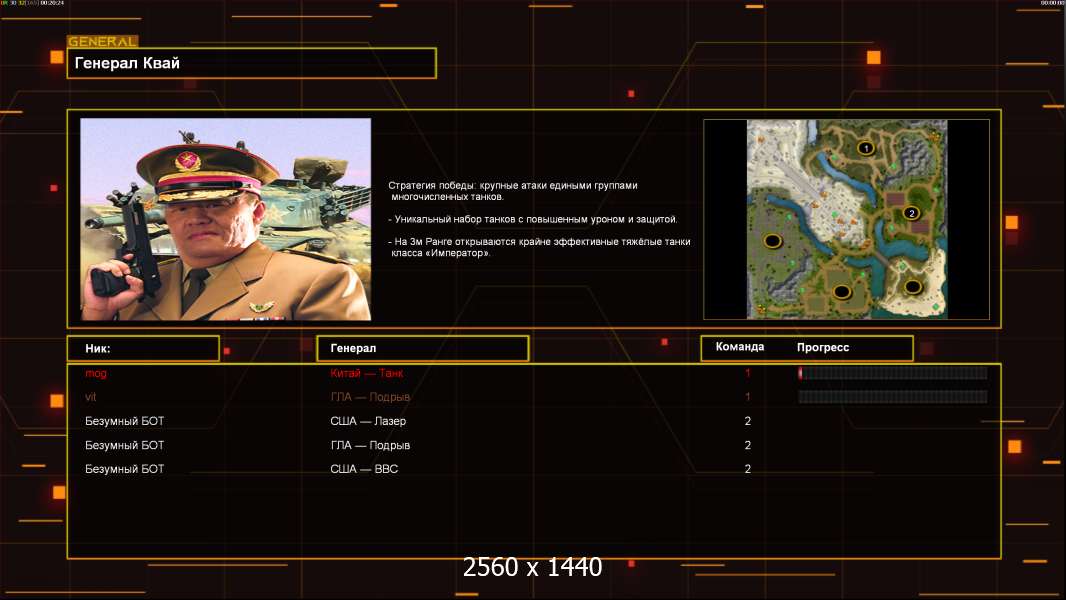This screenshot has height=600, width=1066.
Task: Click the Китай — Танк general entry
Action: point(366,373)
